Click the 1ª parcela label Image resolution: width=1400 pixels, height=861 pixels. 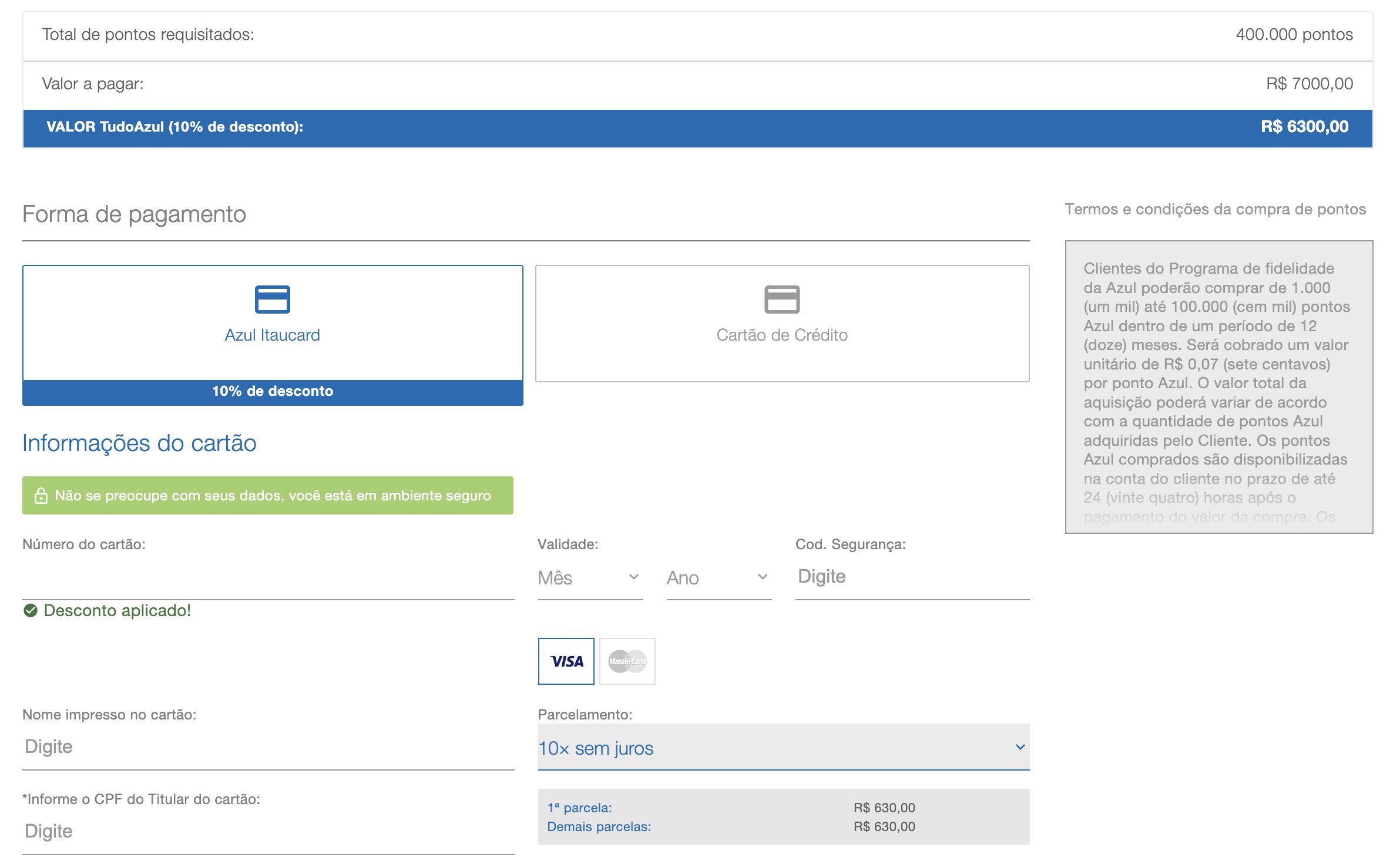(x=579, y=808)
